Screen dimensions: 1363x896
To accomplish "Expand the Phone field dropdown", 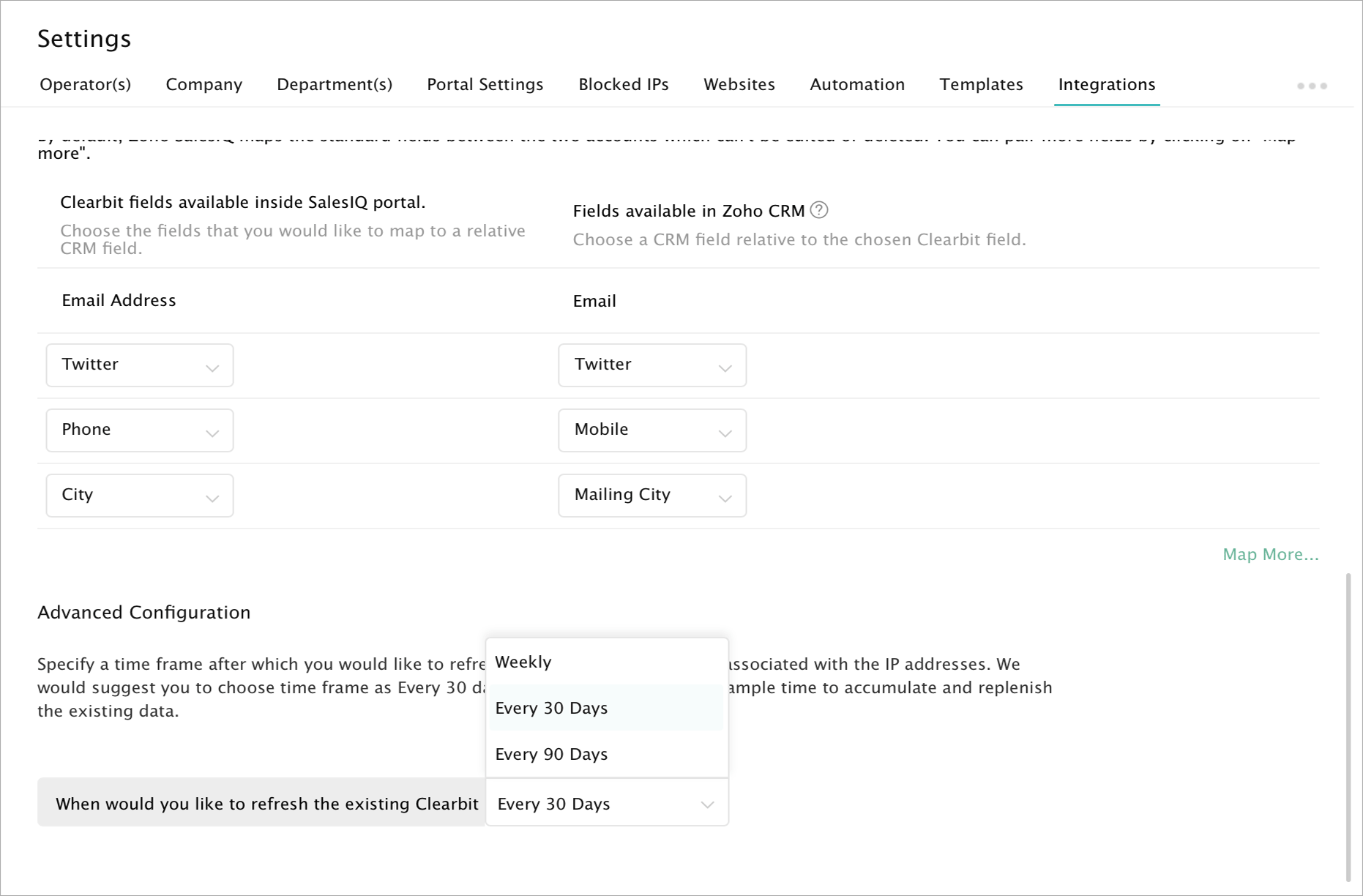I will [139, 430].
